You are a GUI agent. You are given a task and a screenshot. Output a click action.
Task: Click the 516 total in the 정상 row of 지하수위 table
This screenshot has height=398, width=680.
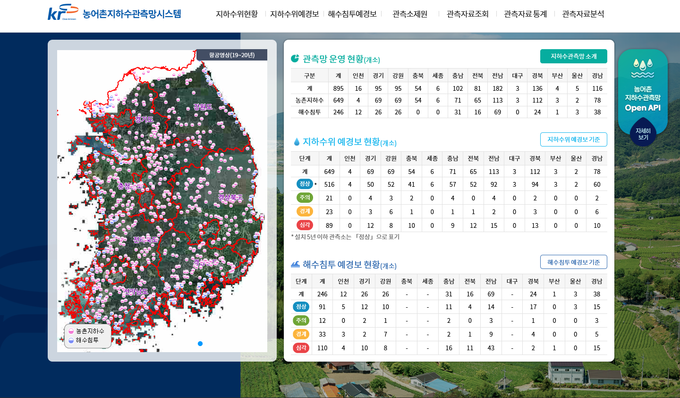point(329,184)
